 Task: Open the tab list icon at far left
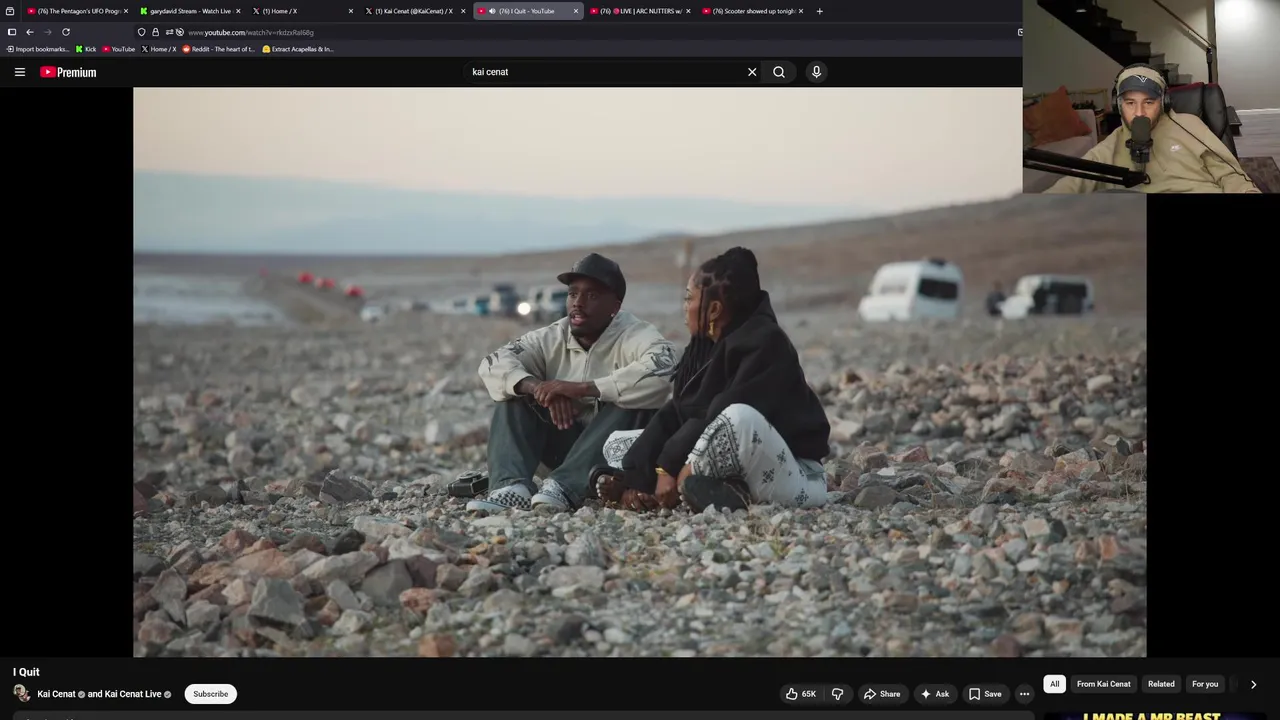[10, 11]
